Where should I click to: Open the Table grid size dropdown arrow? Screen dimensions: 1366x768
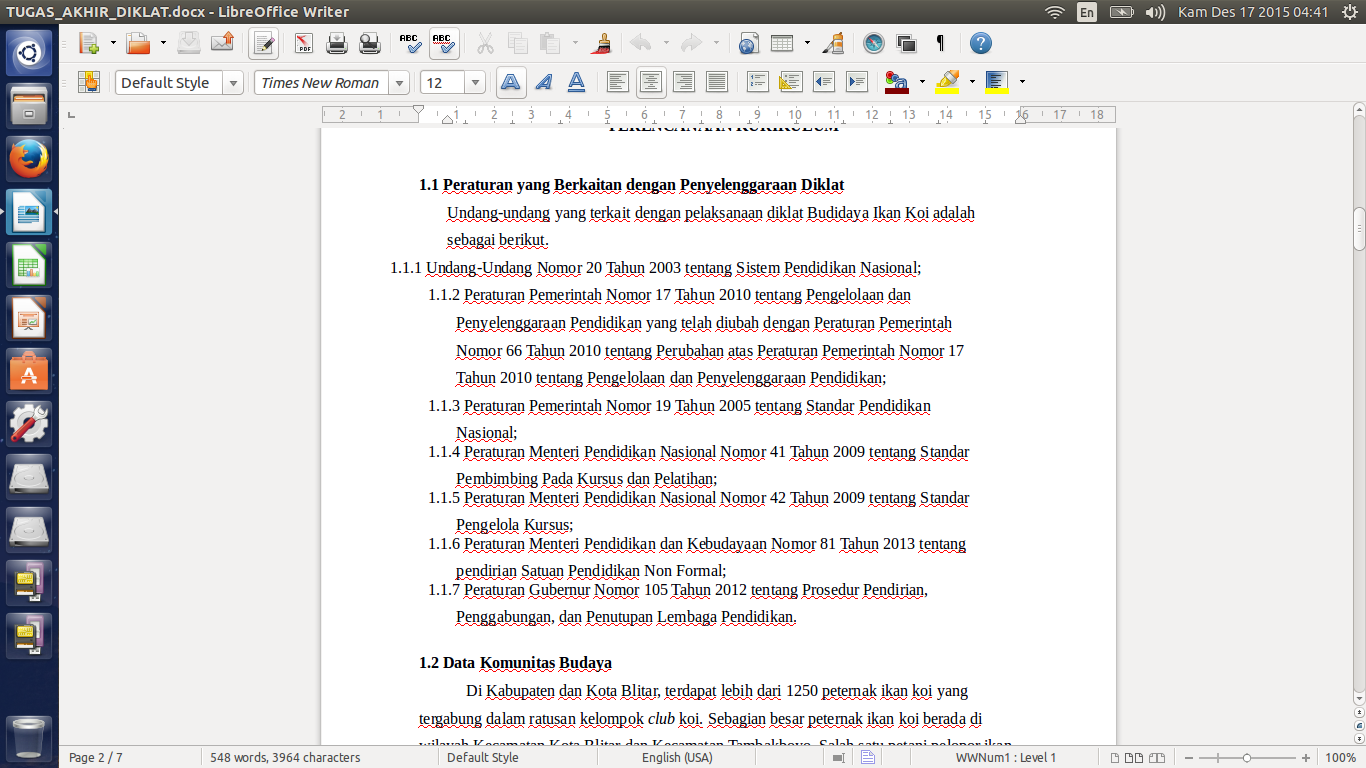pyautogui.click(x=808, y=43)
